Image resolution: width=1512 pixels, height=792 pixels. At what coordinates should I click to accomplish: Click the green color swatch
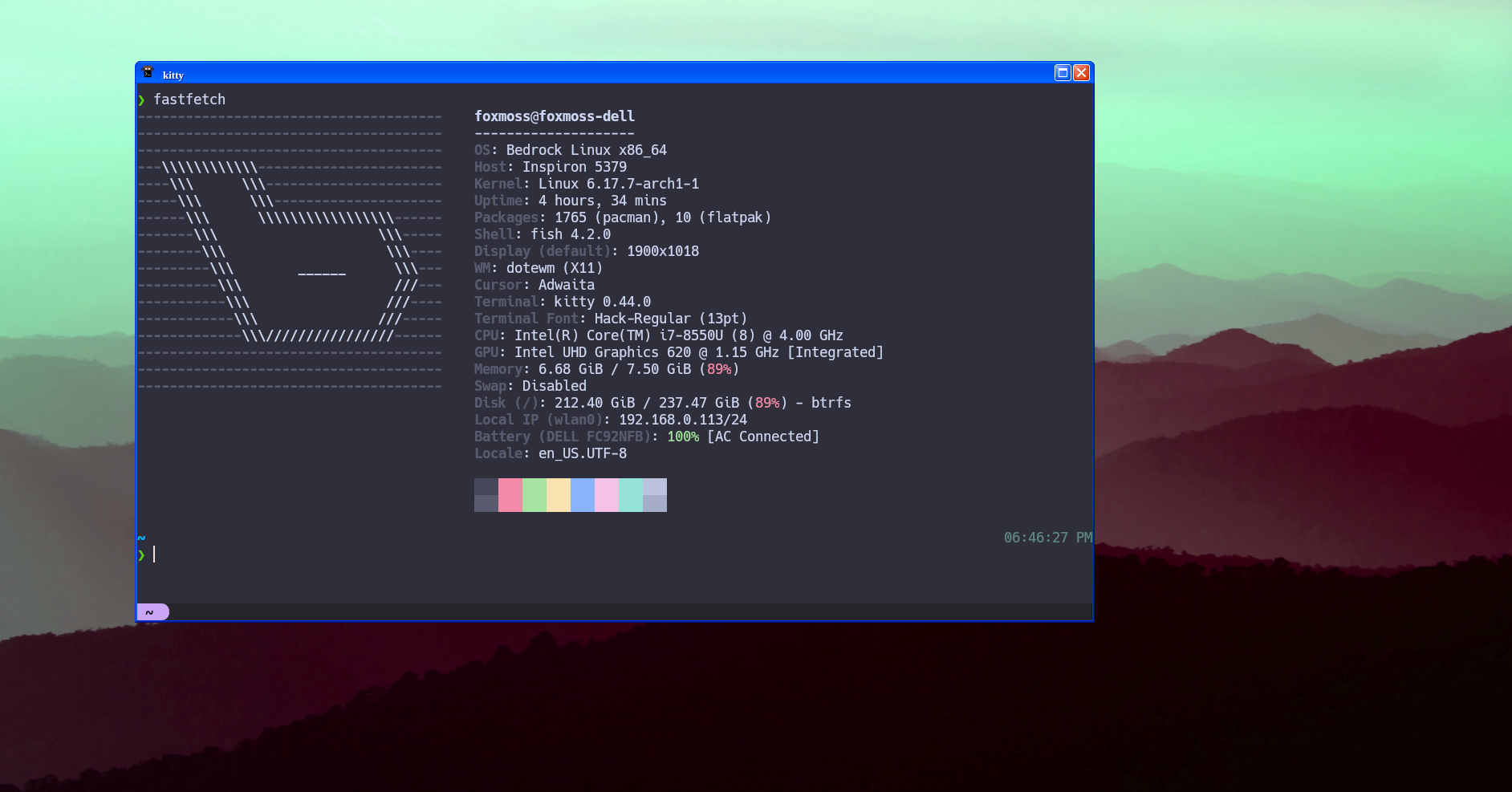pyautogui.click(x=534, y=495)
